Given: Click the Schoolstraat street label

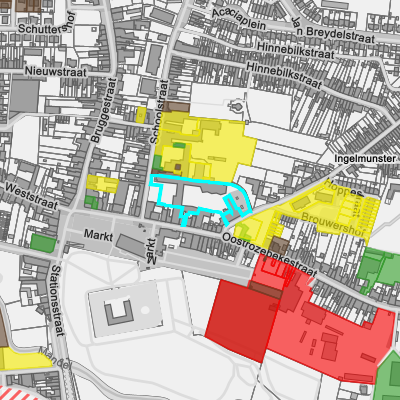Looking at the screenshot, I should tap(159, 112).
